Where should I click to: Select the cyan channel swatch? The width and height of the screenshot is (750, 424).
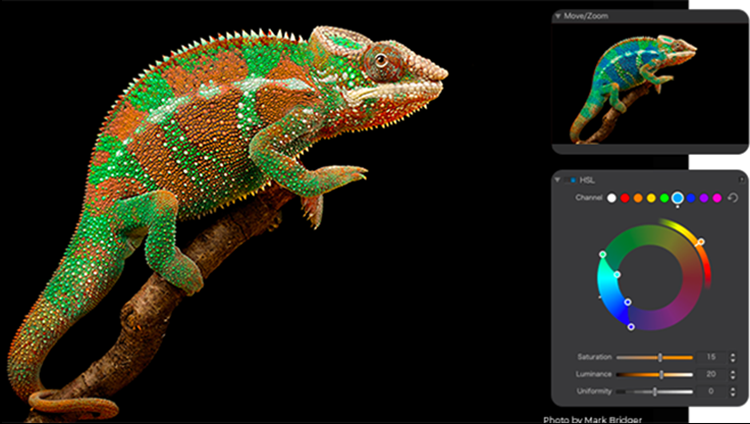[x=678, y=199]
